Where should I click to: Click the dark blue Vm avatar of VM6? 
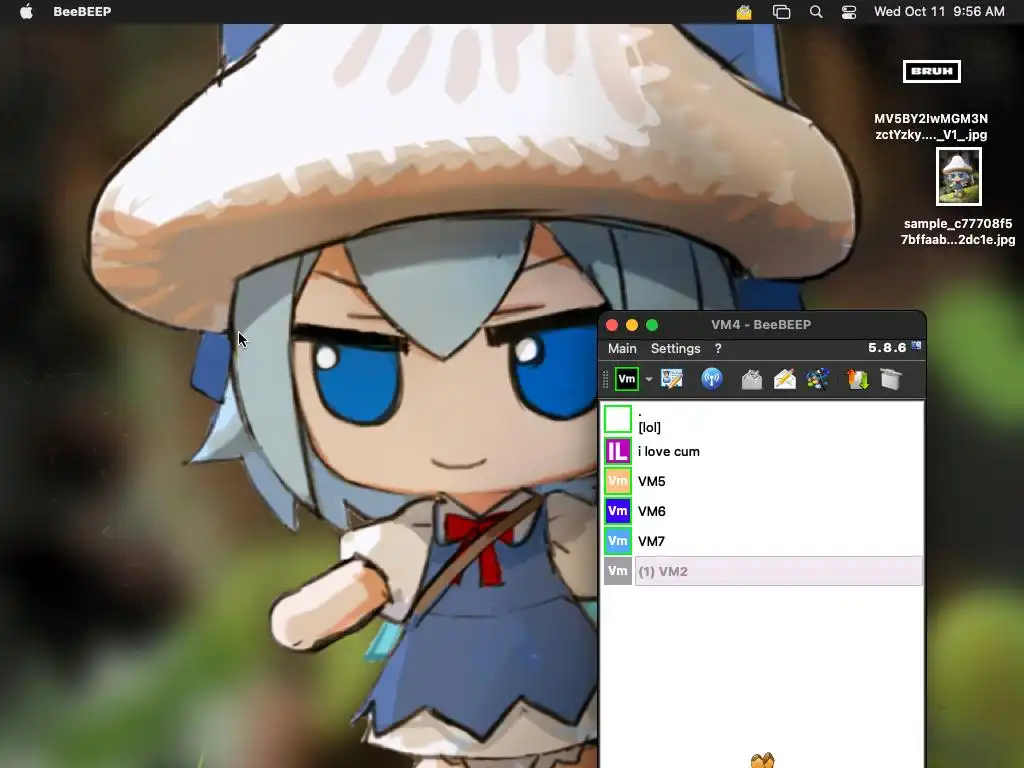coord(617,511)
